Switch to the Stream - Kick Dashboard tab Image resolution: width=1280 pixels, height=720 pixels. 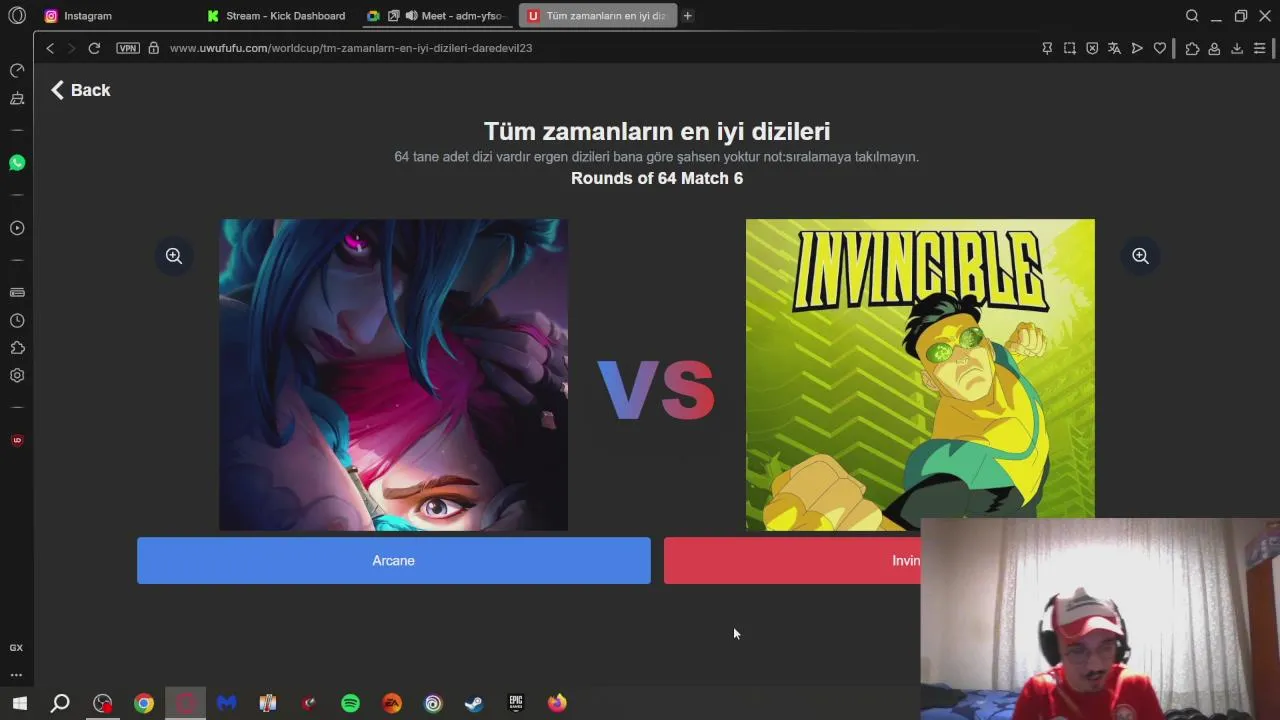coord(276,15)
